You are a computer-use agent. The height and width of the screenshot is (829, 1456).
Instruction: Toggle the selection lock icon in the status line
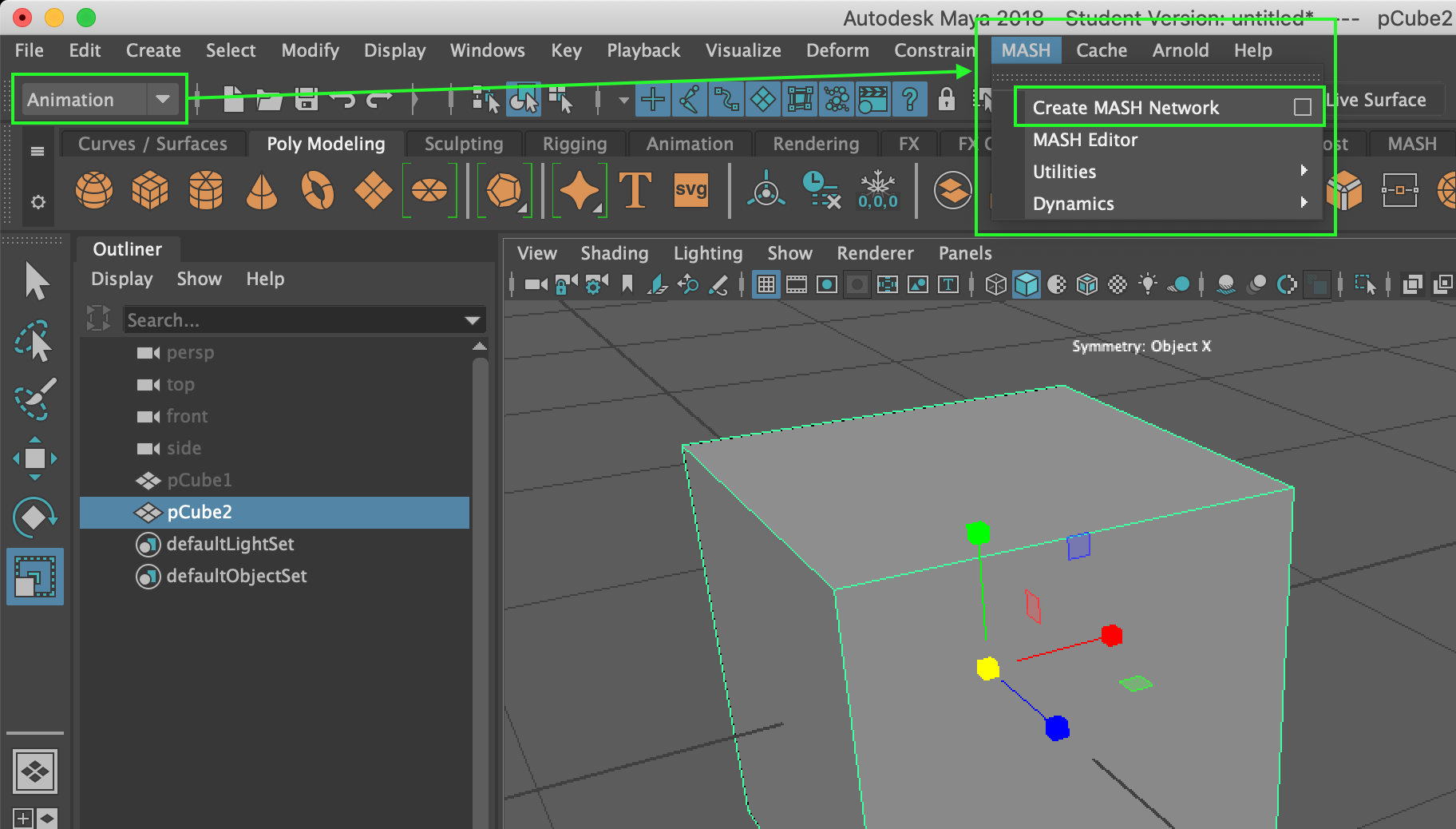click(948, 99)
